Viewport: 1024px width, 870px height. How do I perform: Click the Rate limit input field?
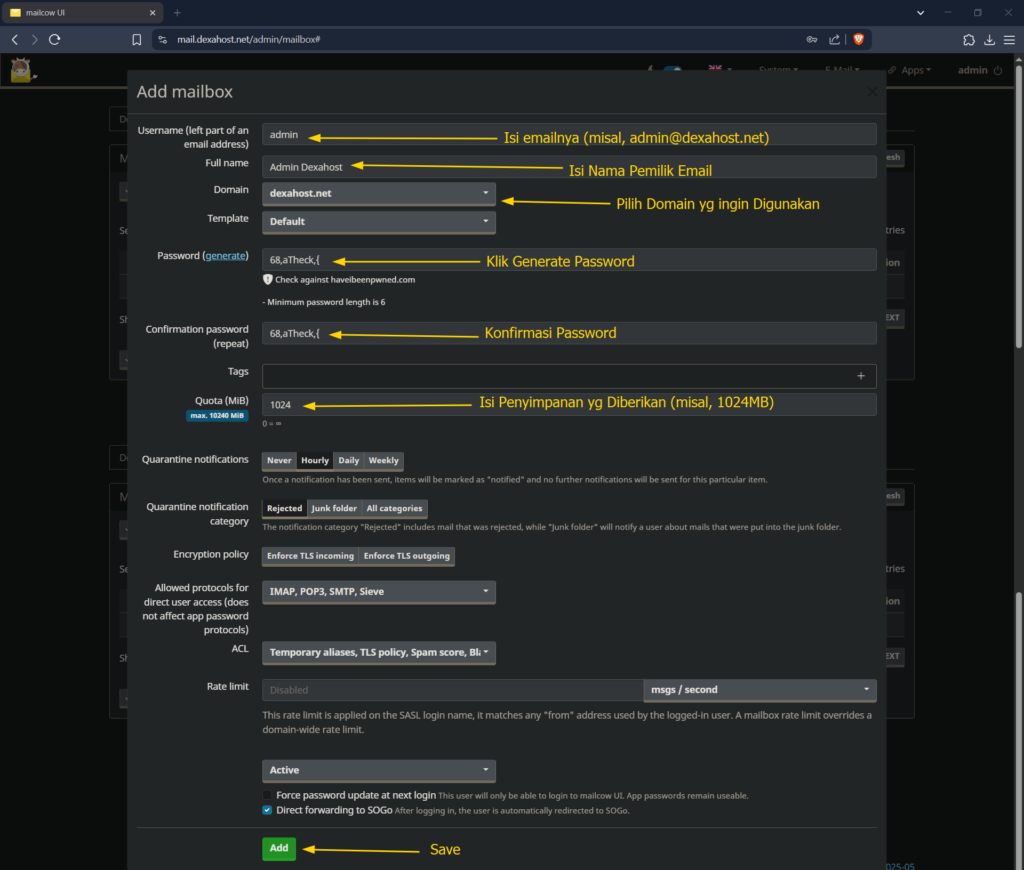tap(453, 690)
